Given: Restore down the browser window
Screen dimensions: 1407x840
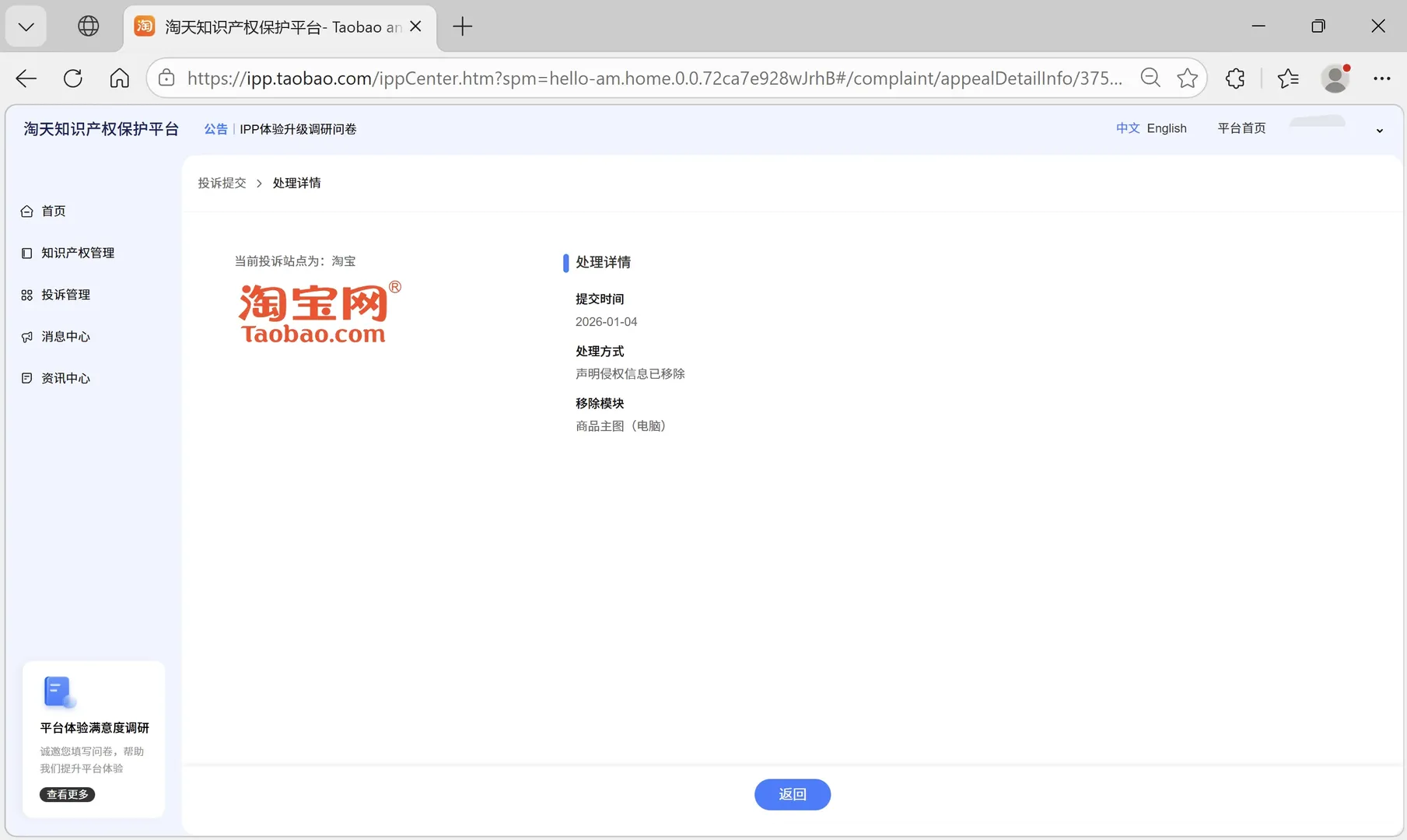Looking at the screenshot, I should tap(1318, 26).
